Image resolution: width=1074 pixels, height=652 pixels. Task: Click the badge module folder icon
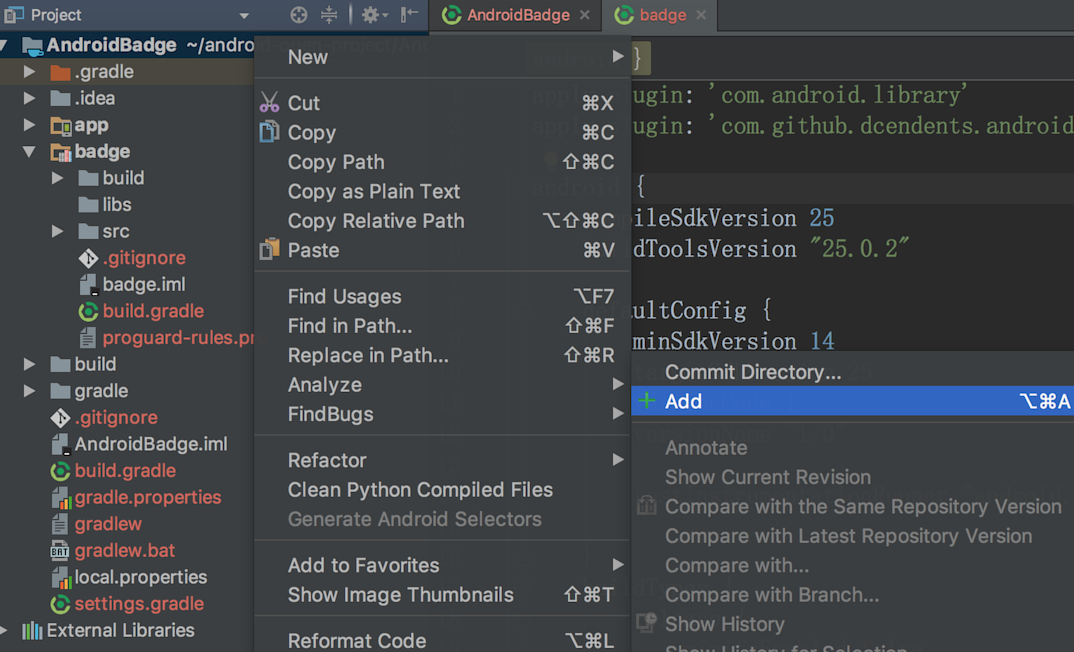coord(61,152)
